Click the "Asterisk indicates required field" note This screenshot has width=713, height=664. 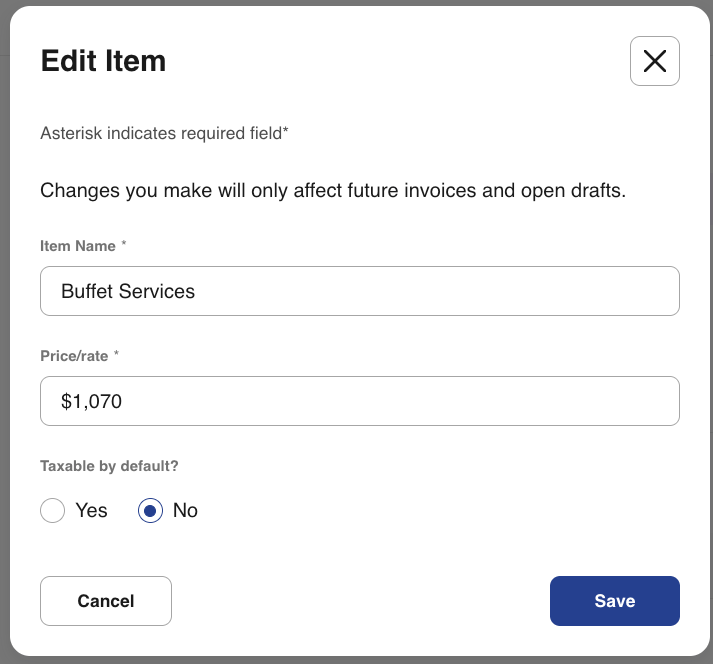pyautogui.click(x=164, y=133)
